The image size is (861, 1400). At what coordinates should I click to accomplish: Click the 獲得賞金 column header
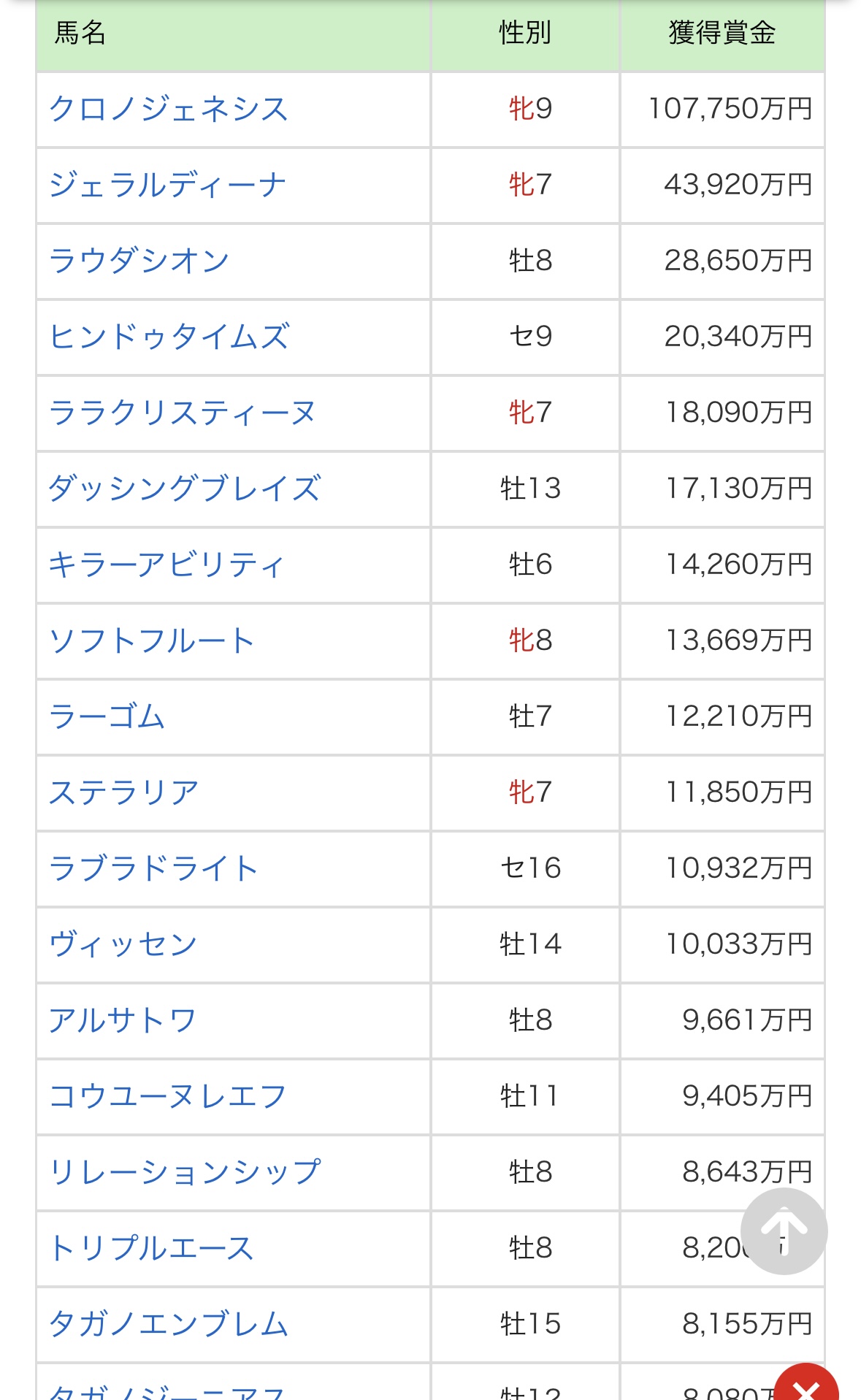coord(722,33)
